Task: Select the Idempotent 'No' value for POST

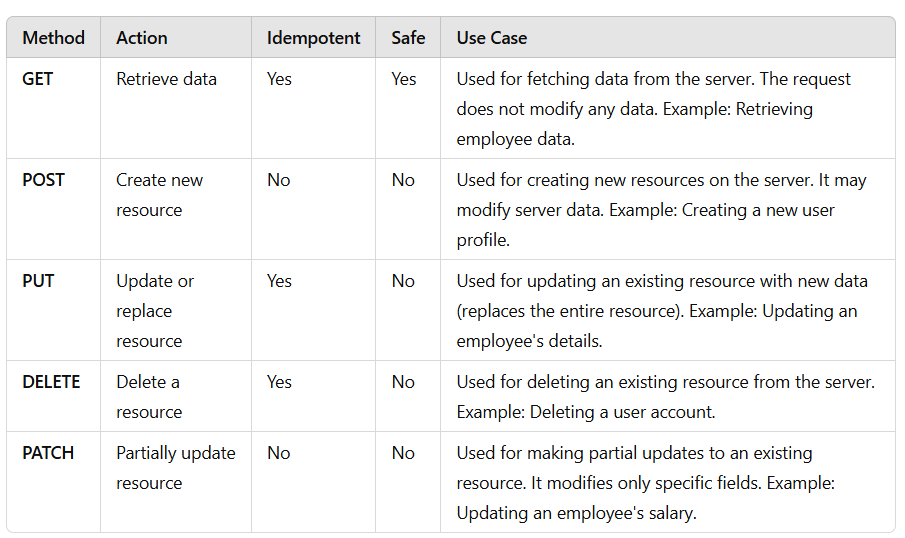Action: [x=278, y=180]
